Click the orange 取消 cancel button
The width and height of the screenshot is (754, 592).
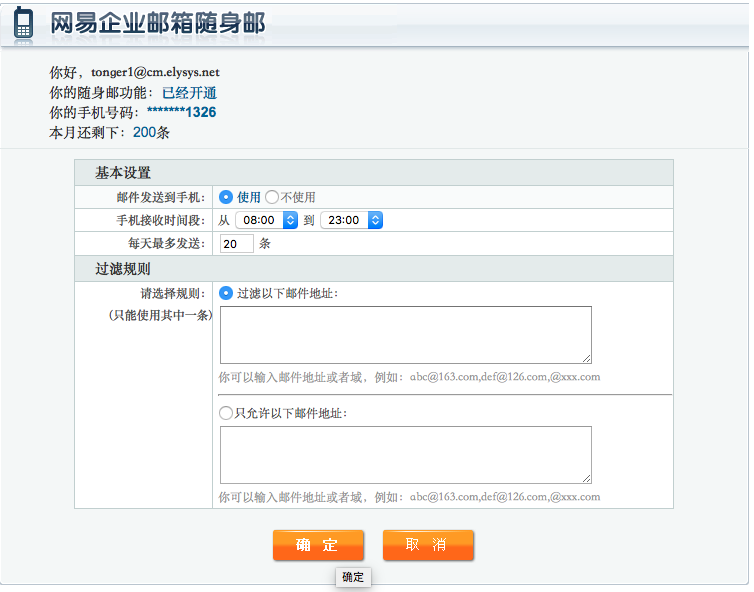click(x=428, y=545)
